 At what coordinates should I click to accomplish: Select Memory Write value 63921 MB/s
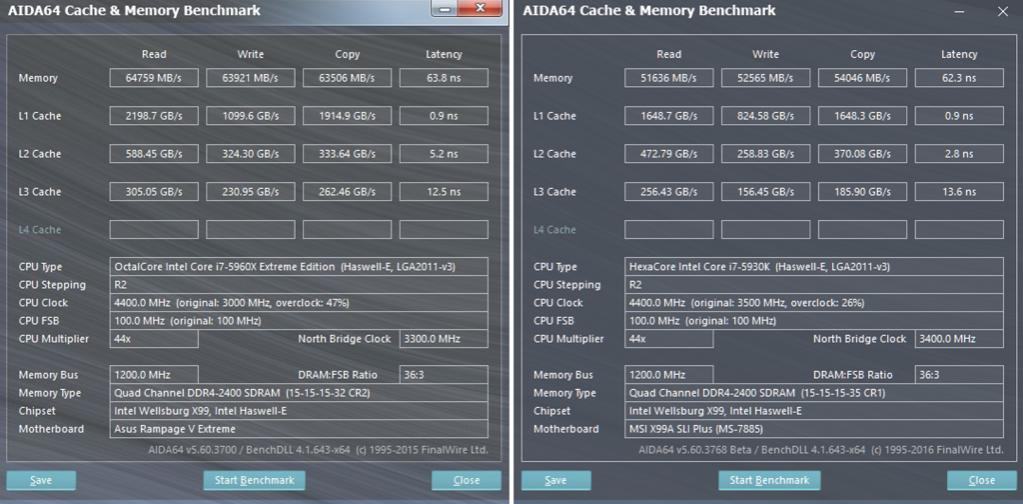tap(251, 78)
